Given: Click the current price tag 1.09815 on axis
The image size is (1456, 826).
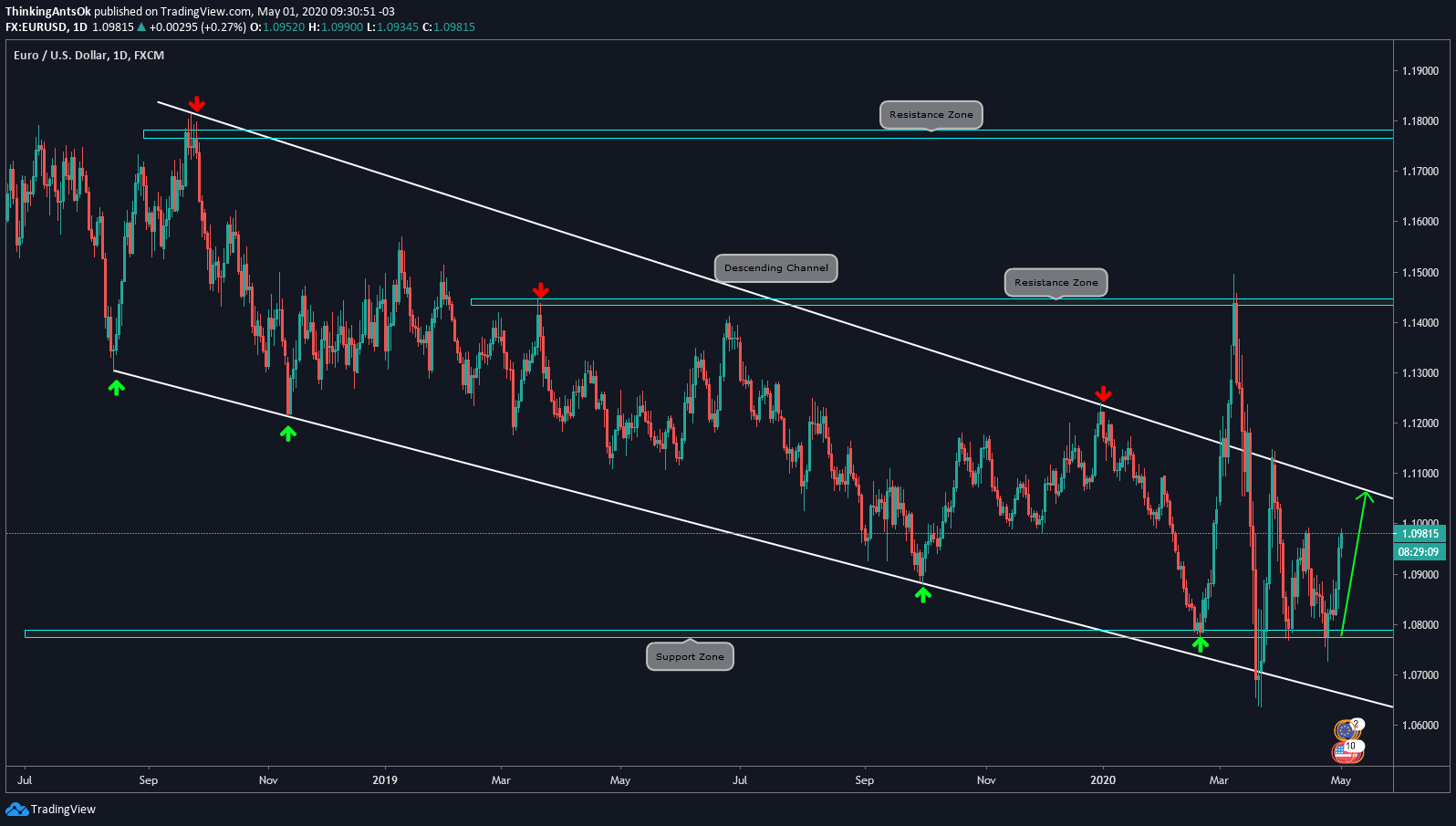Looking at the screenshot, I should click(1420, 534).
